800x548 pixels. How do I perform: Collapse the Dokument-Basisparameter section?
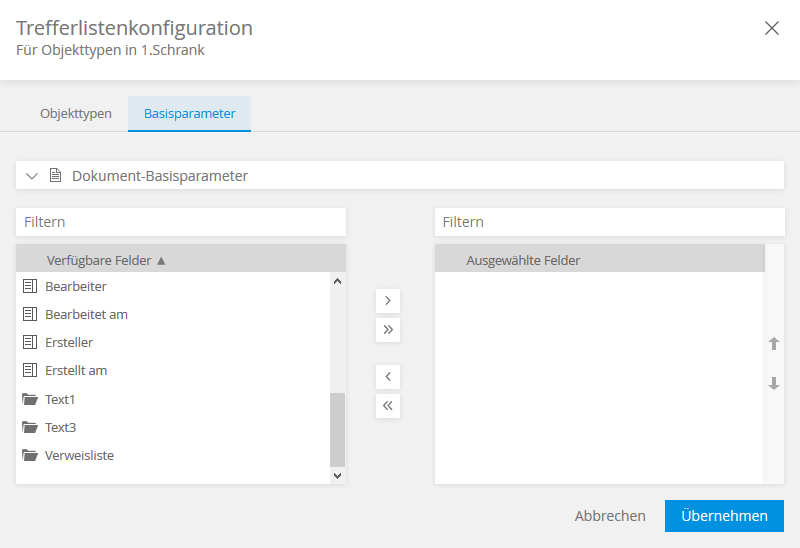click(x=32, y=176)
